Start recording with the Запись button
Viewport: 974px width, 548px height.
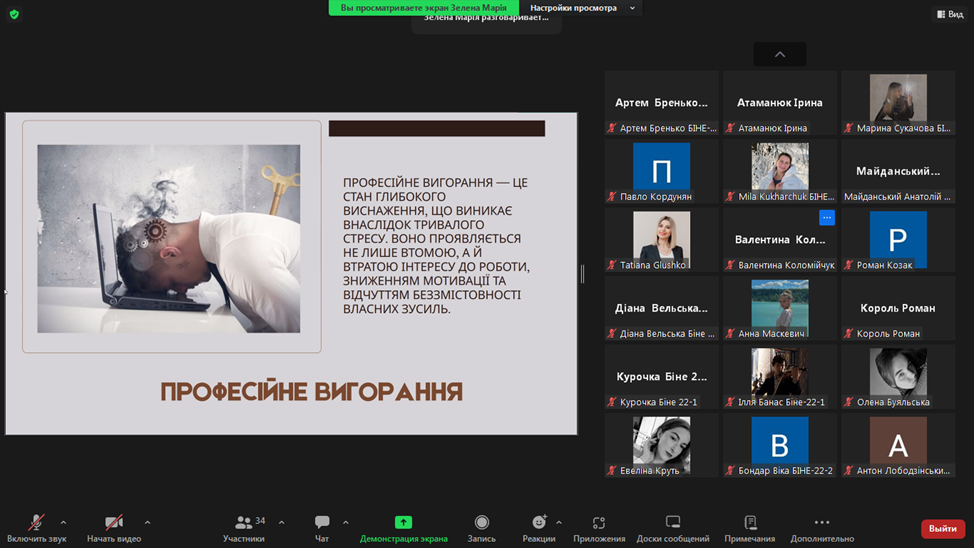click(481, 527)
